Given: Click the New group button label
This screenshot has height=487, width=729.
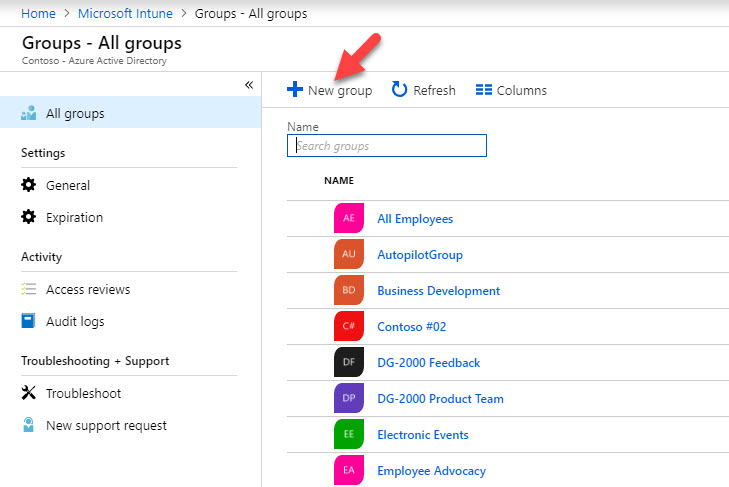Looking at the screenshot, I should coord(340,90).
